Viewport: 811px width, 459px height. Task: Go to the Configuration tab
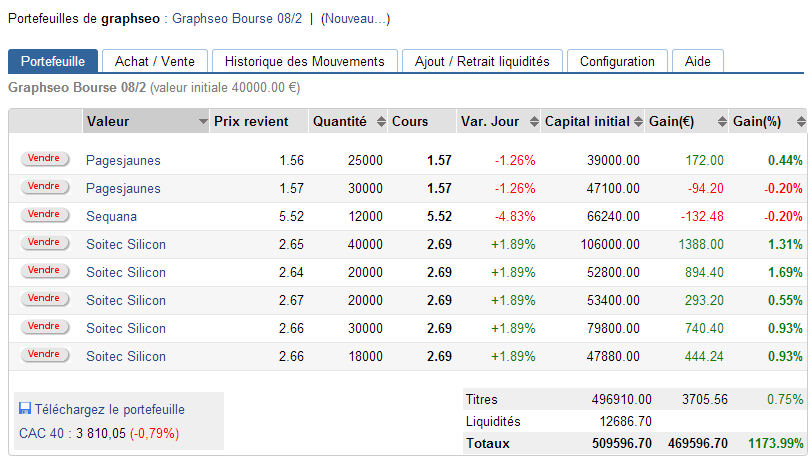pyautogui.click(x=617, y=62)
